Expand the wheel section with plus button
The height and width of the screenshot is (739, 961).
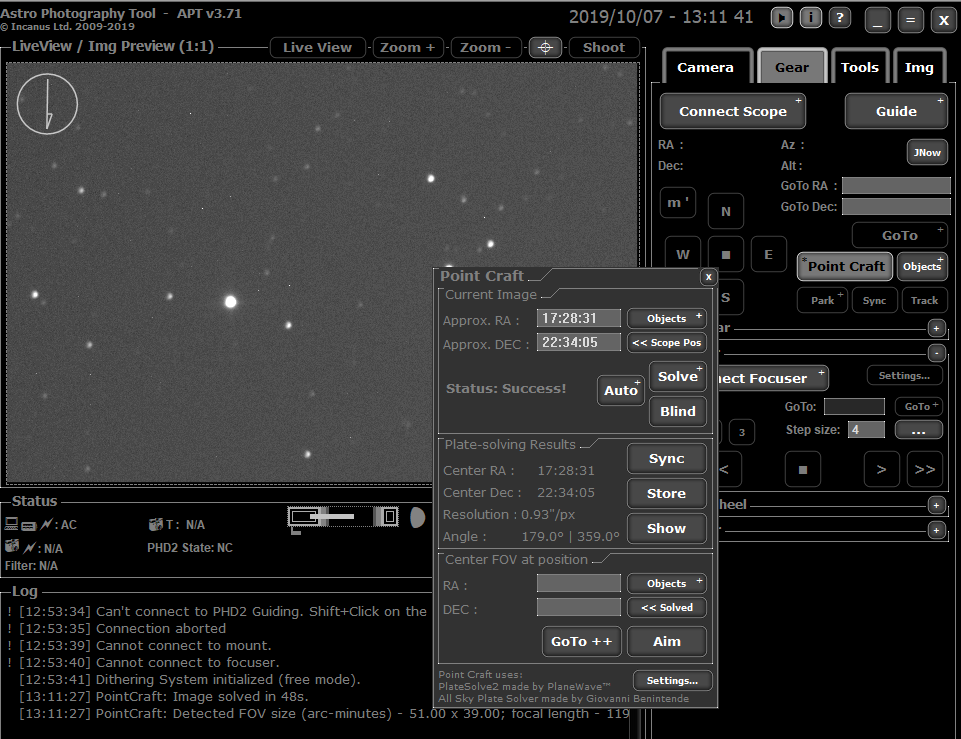936,505
